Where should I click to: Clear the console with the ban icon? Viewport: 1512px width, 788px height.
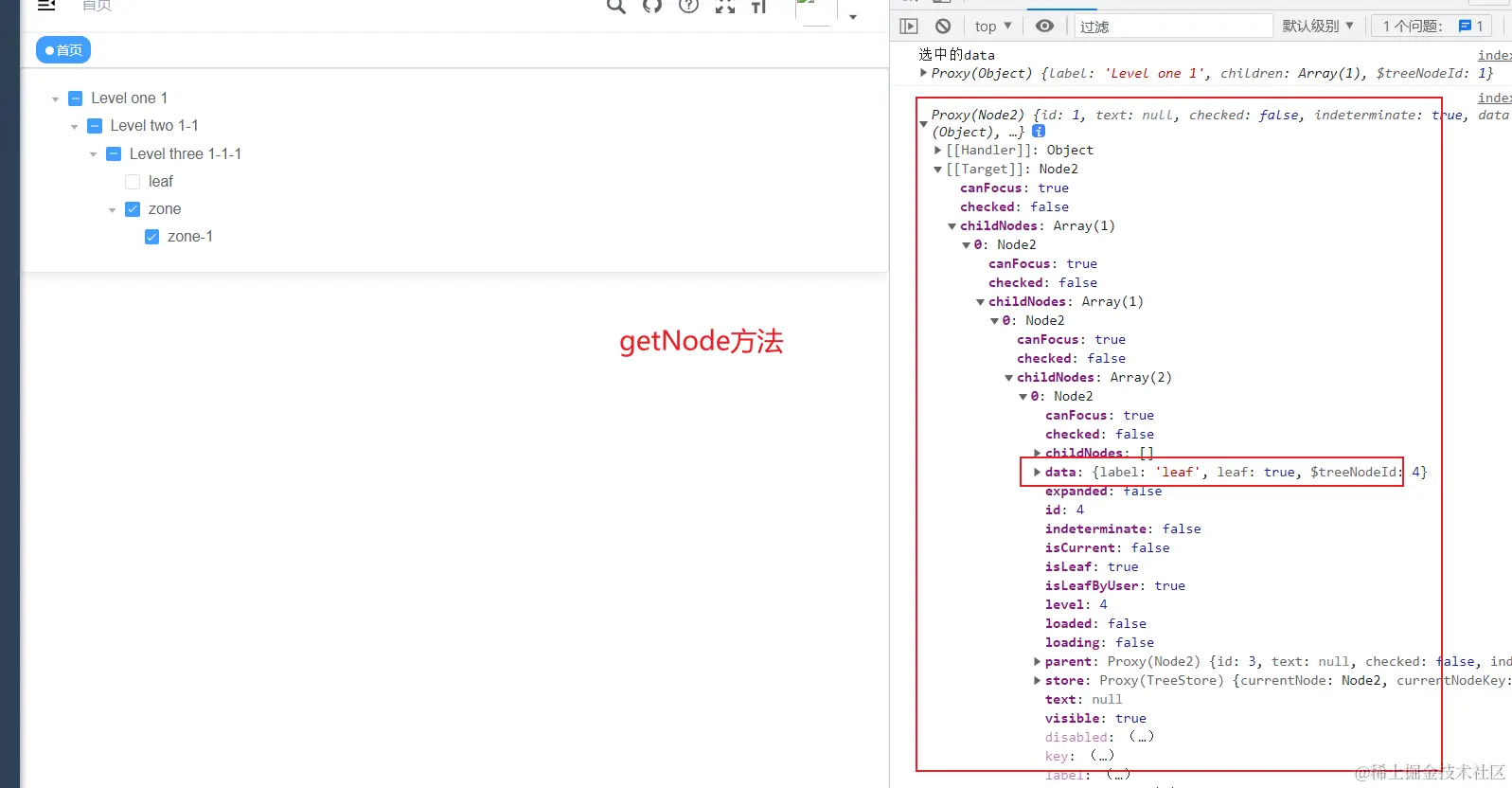(943, 27)
